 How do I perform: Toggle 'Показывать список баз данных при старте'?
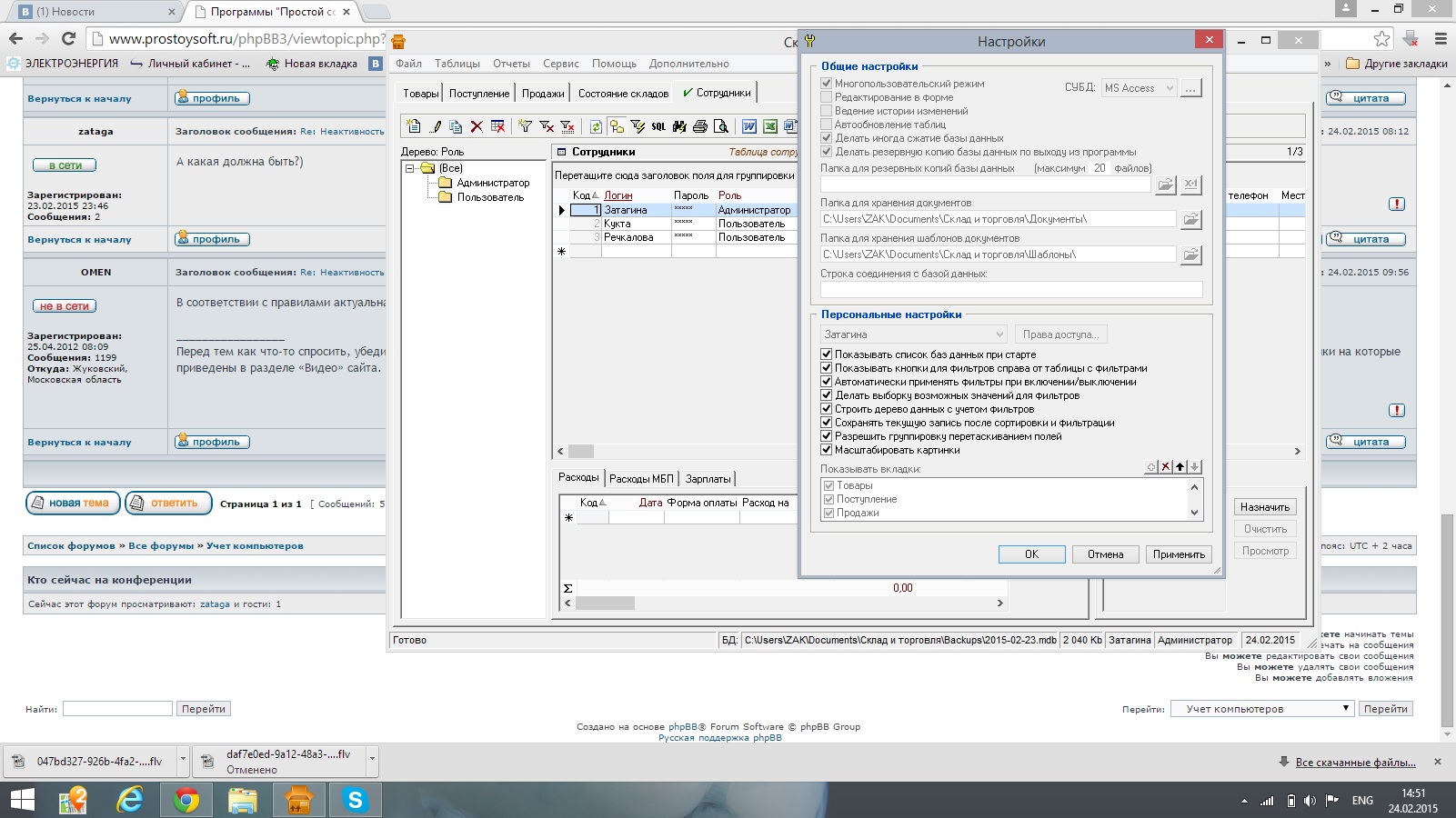coord(827,354)
